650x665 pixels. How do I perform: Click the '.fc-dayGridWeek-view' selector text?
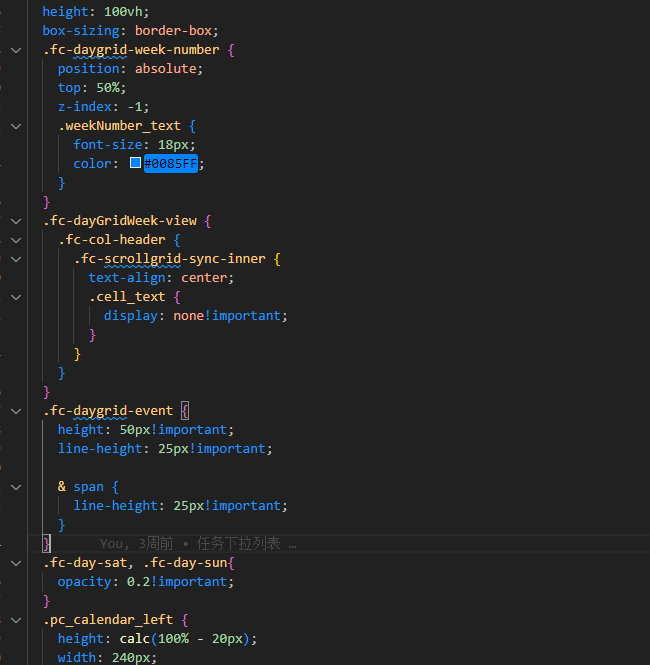(x=120, y=221)
